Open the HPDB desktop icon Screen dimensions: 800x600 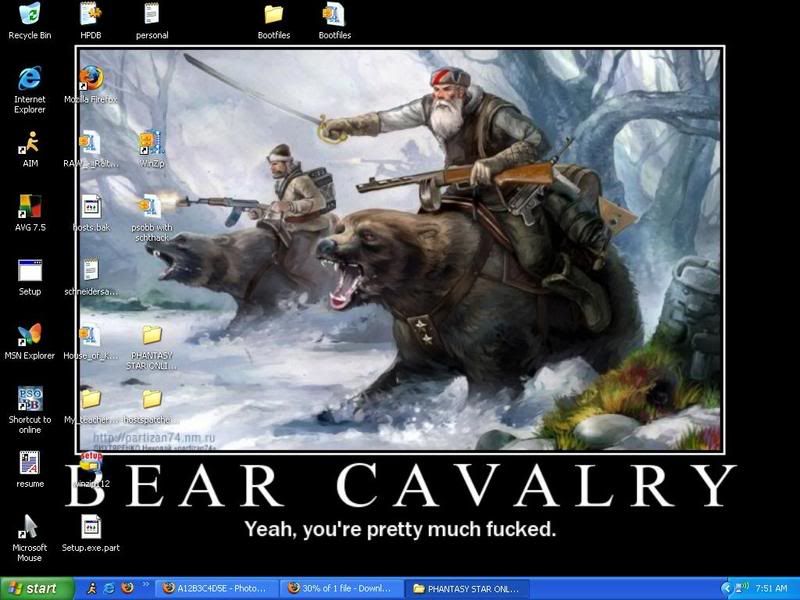point(91,14)
